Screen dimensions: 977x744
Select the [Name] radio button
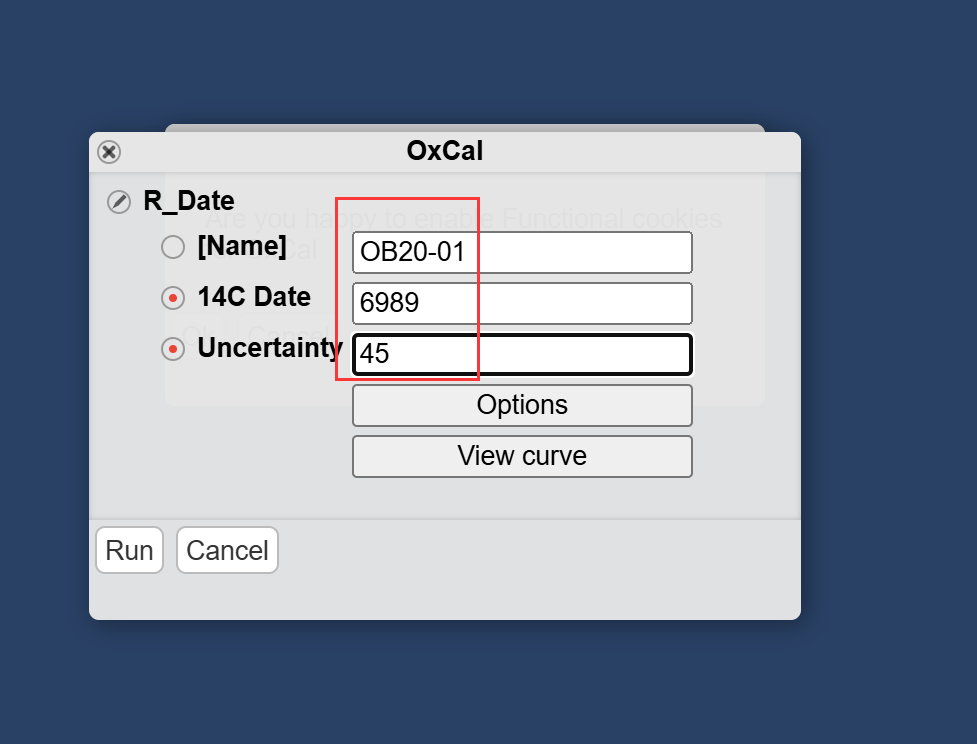click(173, 247)
